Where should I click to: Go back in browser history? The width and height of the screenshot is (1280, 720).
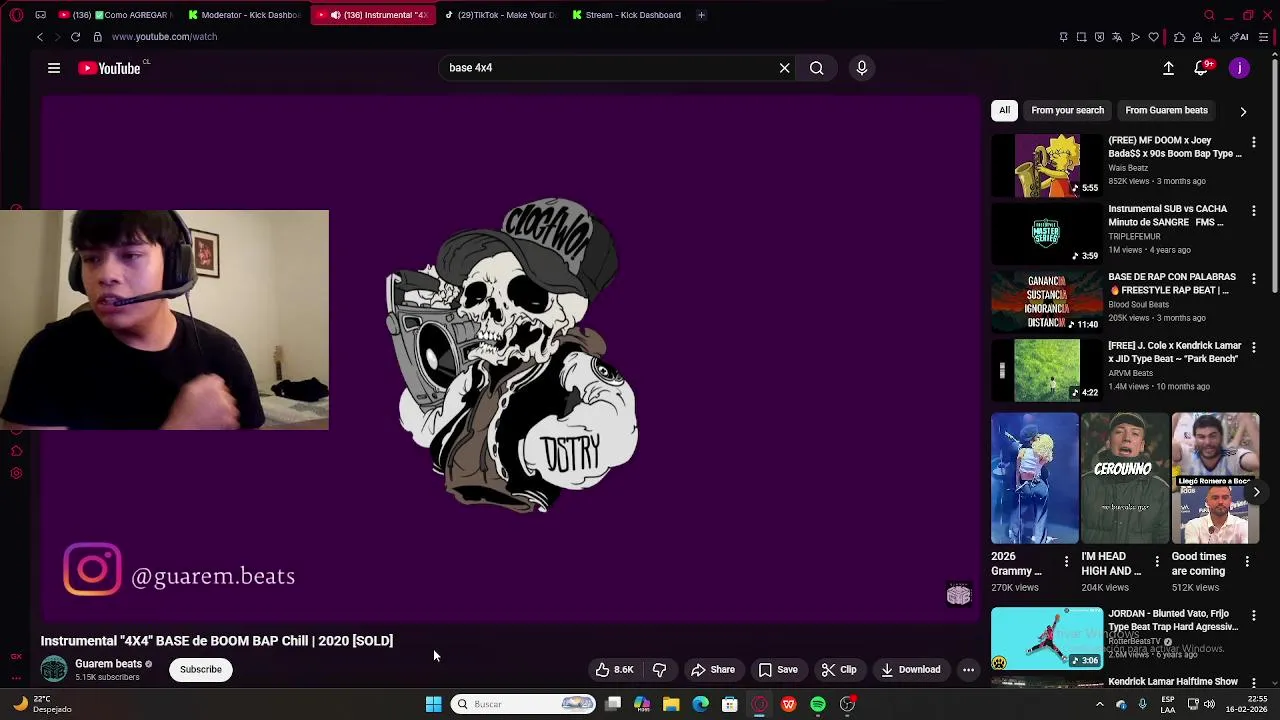pos(40,37)
